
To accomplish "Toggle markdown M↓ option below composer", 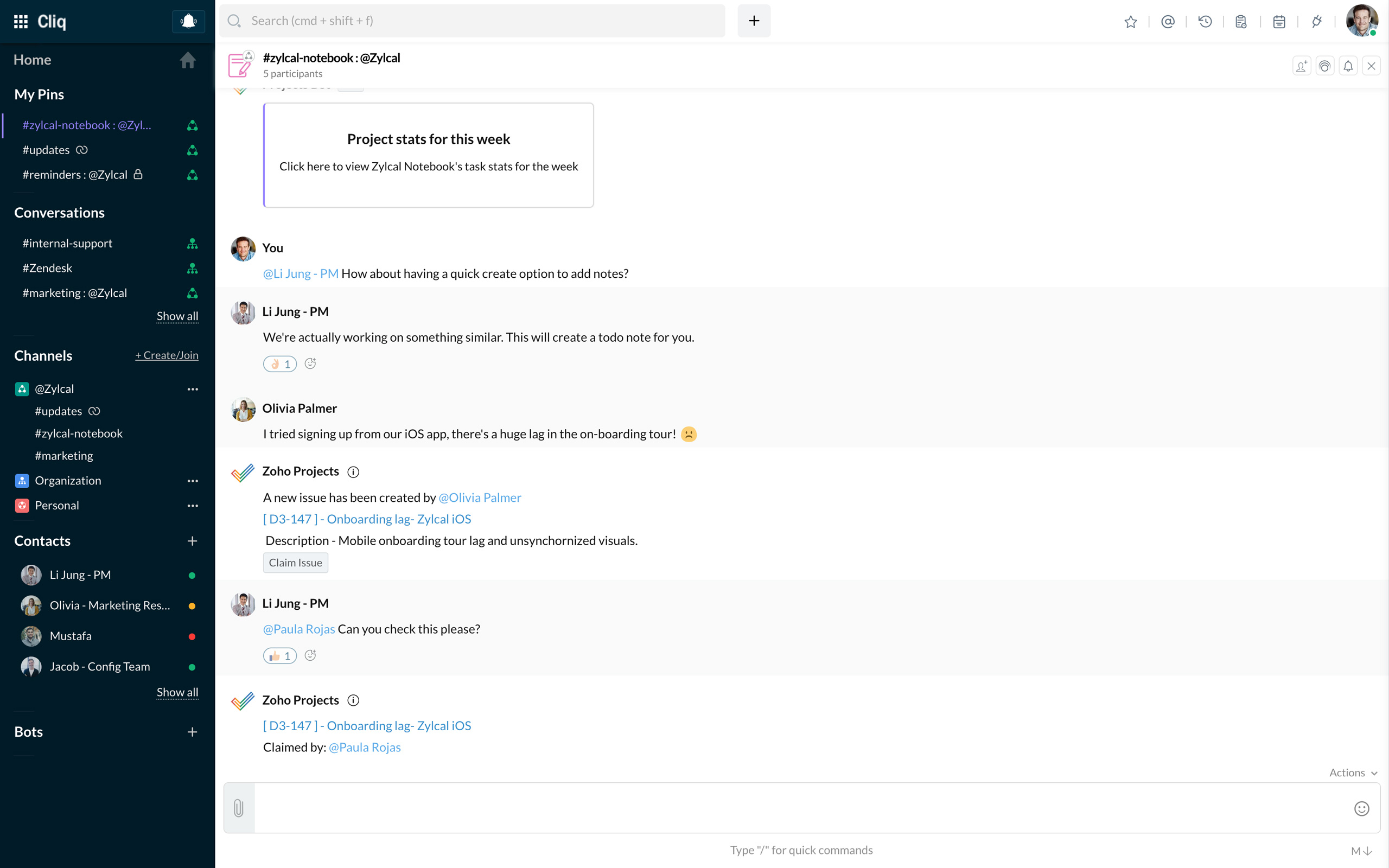I will pos(1361,851).
